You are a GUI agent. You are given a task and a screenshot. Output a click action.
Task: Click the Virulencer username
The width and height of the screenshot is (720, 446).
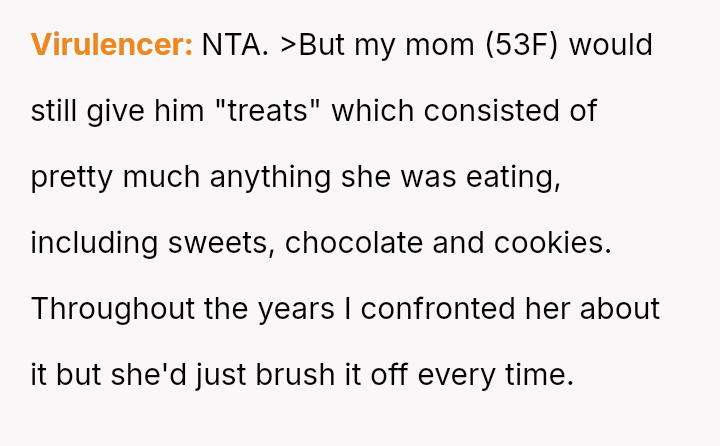tap(111, 45)
